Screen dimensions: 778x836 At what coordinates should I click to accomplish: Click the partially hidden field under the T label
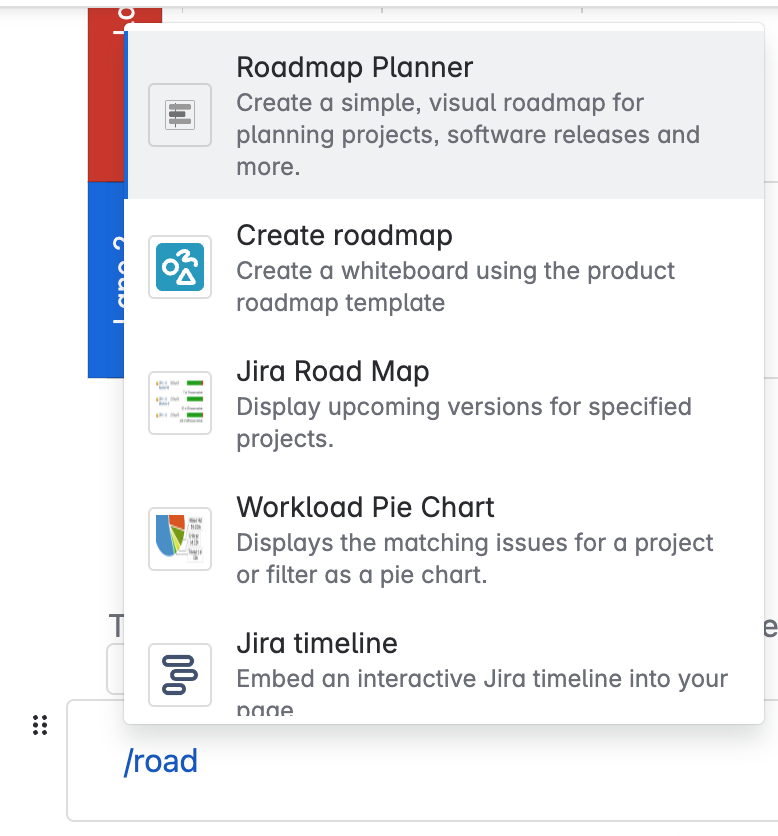click(x=116, y=669)
